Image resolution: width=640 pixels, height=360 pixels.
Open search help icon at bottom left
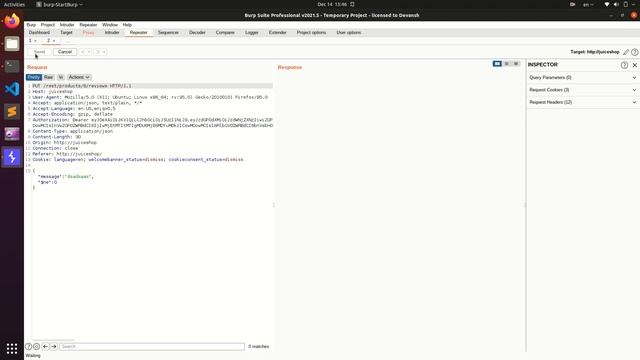pos(29,346)
